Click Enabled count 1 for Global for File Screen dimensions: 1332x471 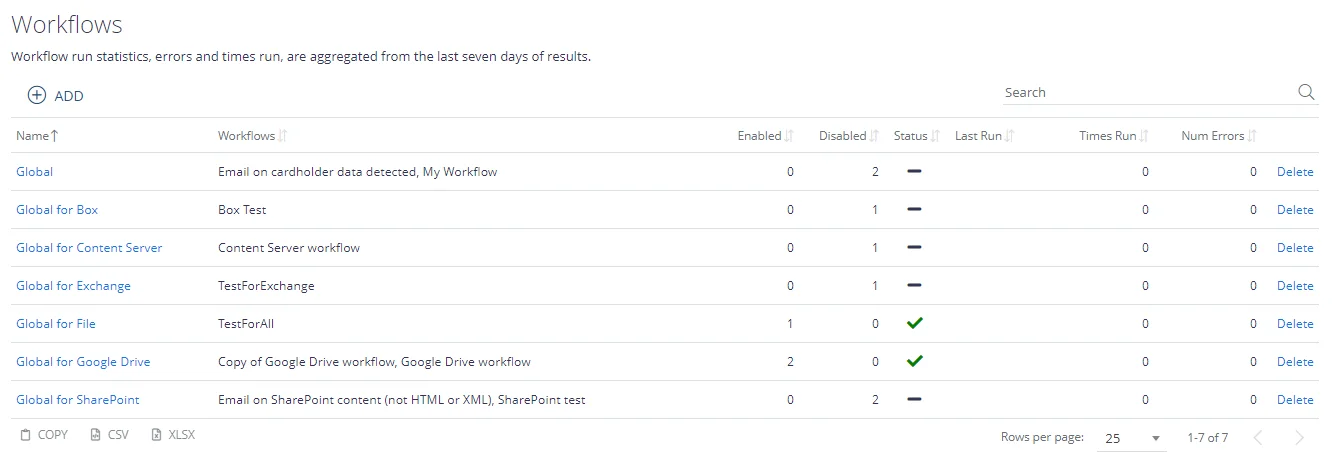tap(790, 324)
